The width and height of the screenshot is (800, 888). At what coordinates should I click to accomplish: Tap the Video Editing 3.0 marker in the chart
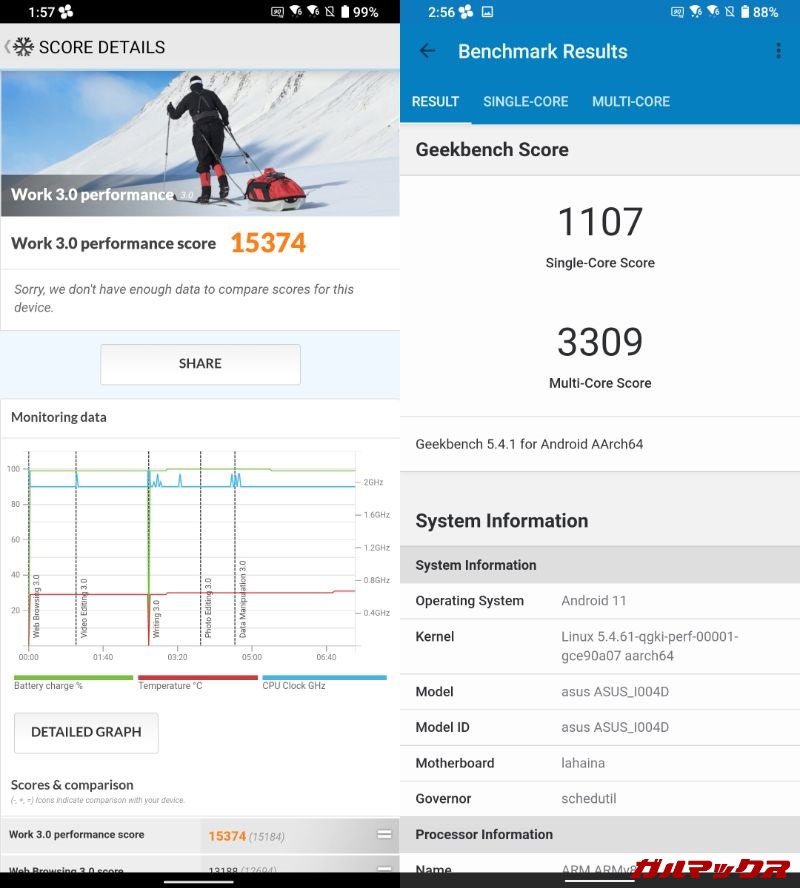click(83, 608)
